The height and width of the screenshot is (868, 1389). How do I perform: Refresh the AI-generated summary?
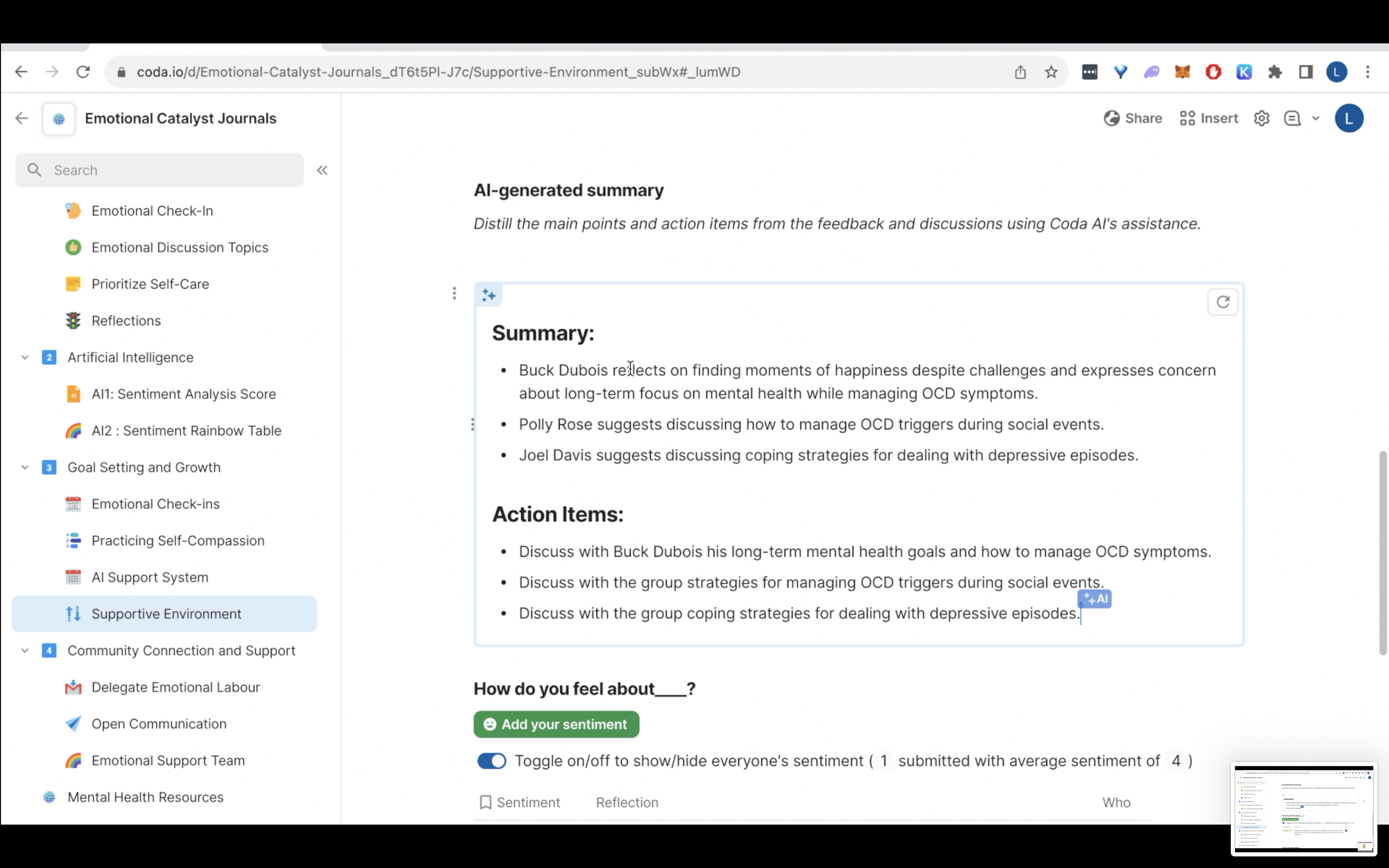point(1223,302)
